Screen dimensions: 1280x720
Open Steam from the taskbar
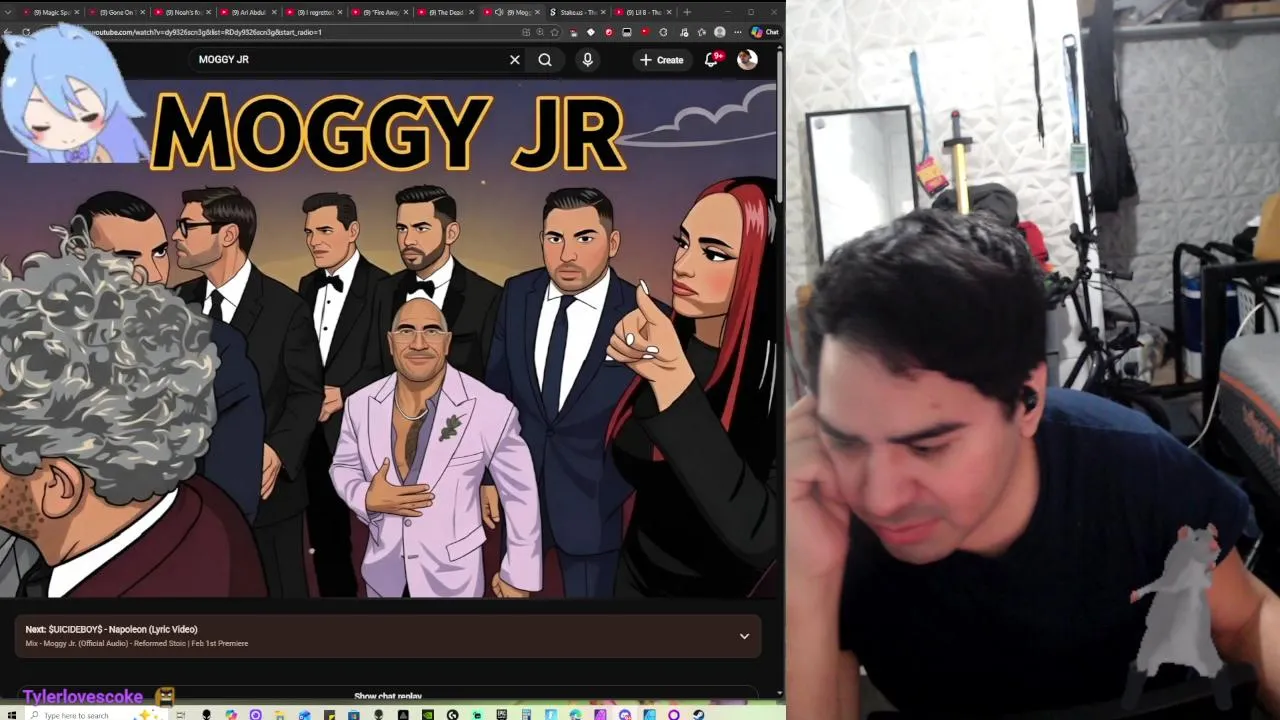pyautogui.click(x=698, y=715)
